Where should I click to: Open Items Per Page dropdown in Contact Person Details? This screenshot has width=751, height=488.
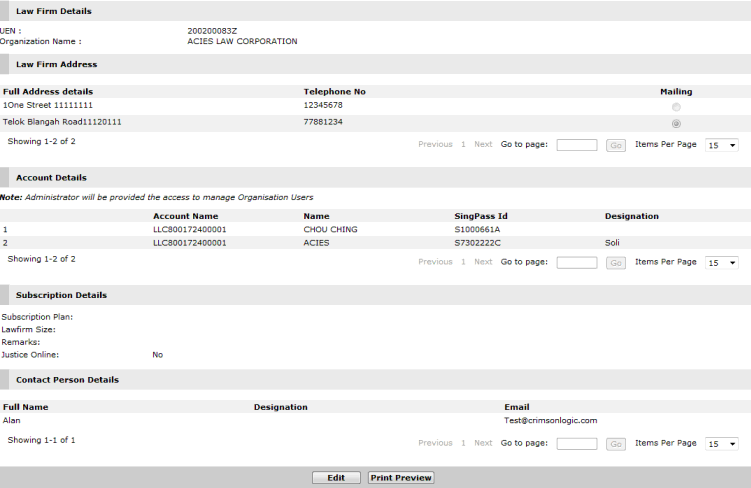coord(721,443)
